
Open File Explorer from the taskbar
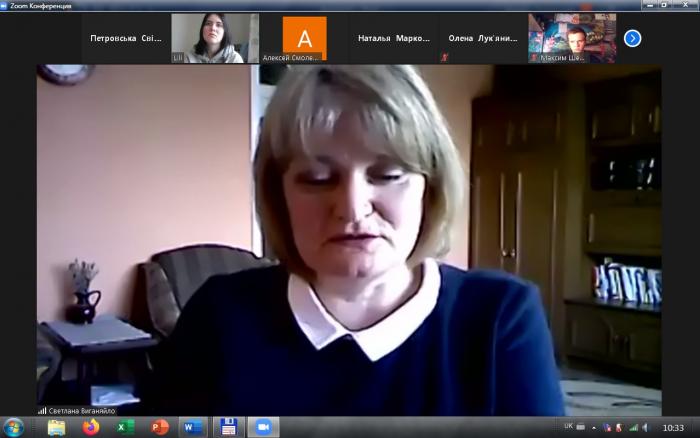coord(56,427)
